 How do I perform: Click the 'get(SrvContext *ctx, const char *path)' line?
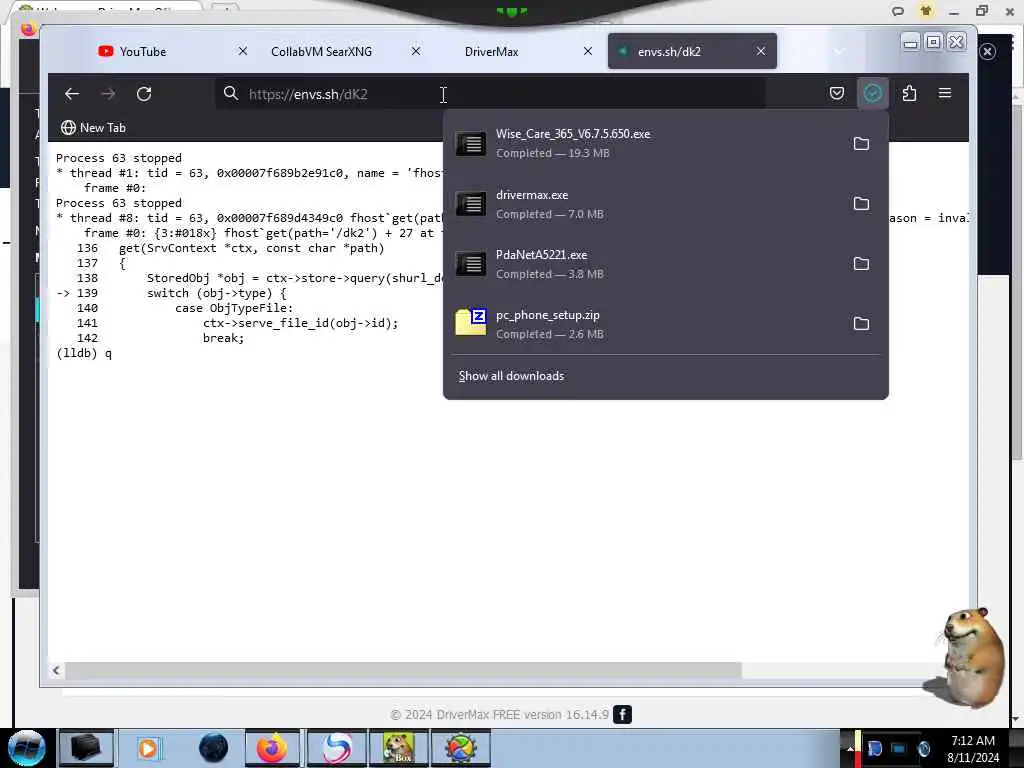tap(251, 248)
